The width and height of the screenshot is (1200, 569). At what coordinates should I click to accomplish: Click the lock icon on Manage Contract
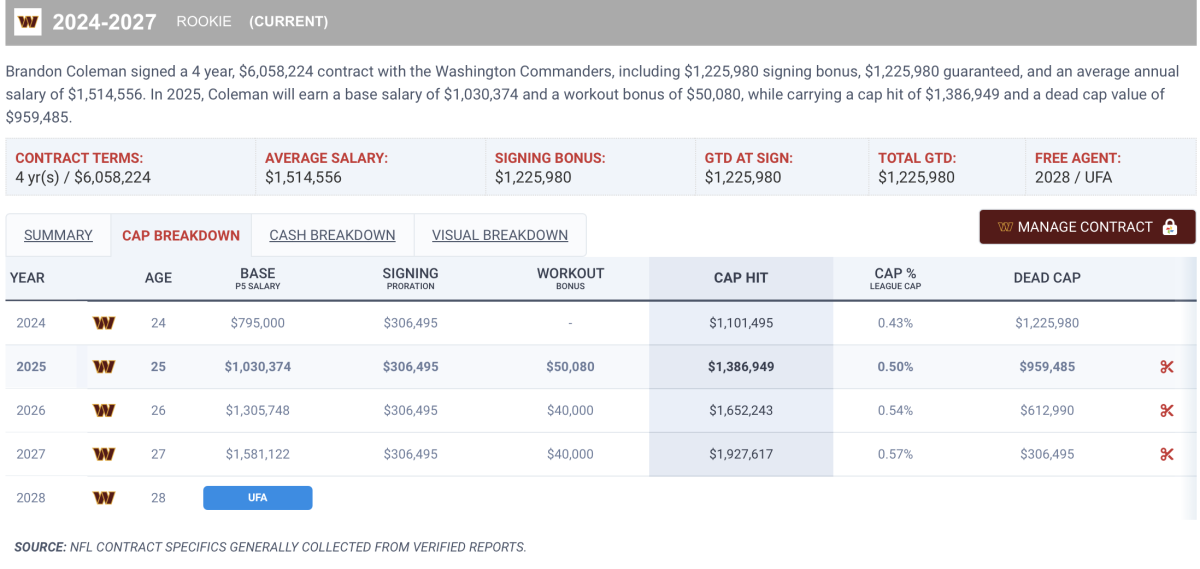tap(1170, 227)
